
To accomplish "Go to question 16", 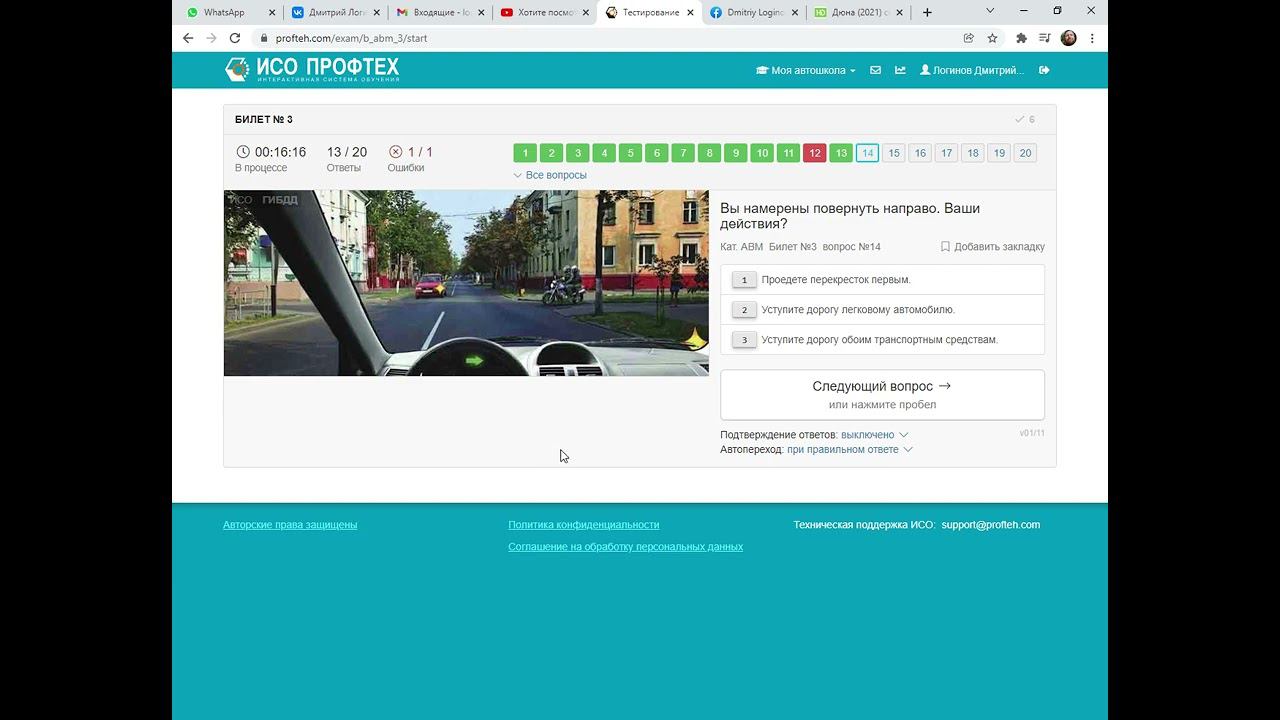I will (x=920, y=153).
